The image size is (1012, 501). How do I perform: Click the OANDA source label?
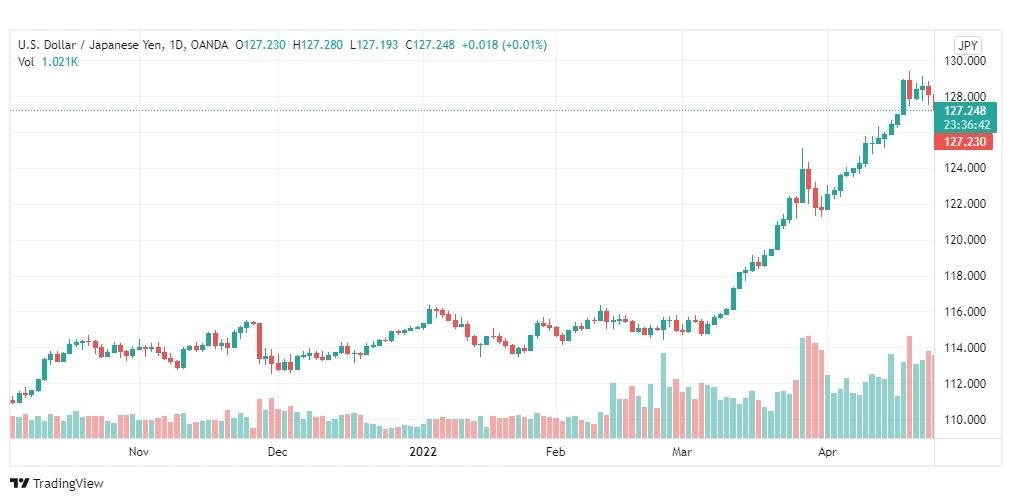pos(209,45)
